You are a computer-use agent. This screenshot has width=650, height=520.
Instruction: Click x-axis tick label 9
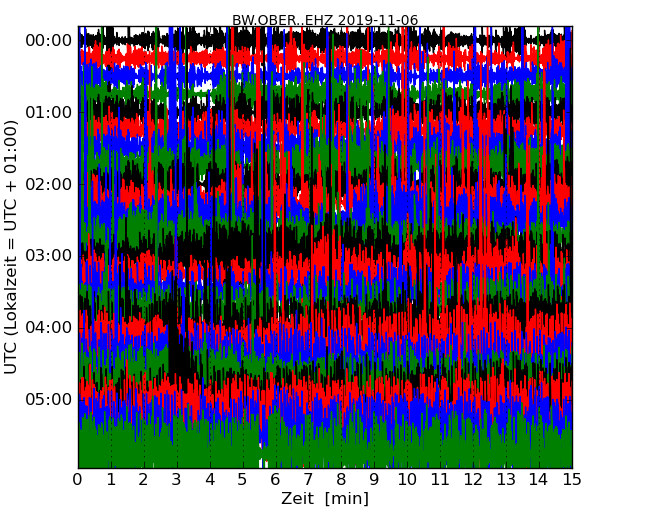(374, 480)
